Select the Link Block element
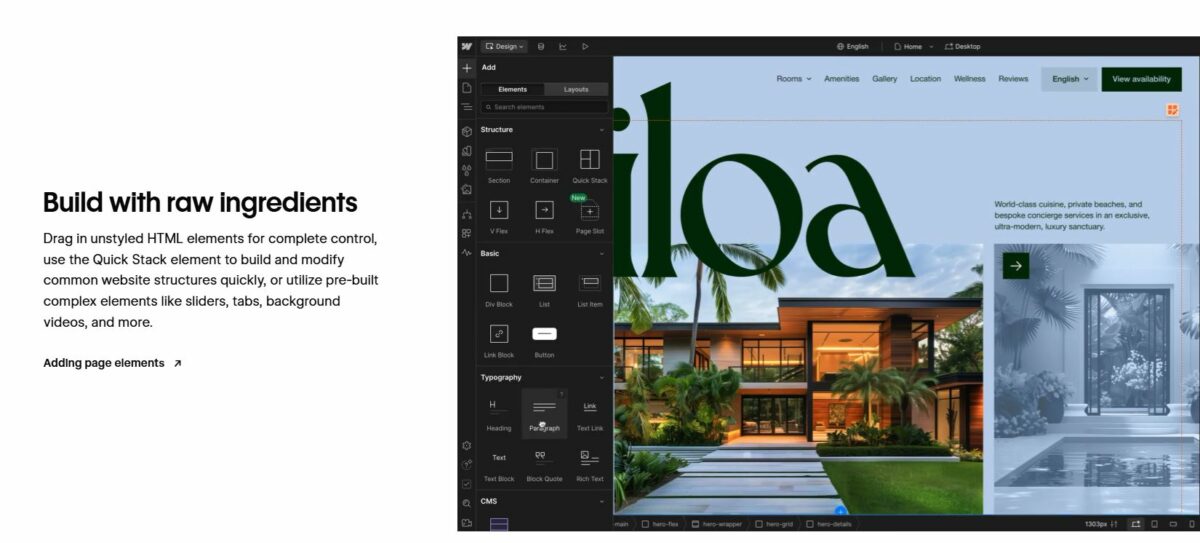 click(x=499, y=340)
